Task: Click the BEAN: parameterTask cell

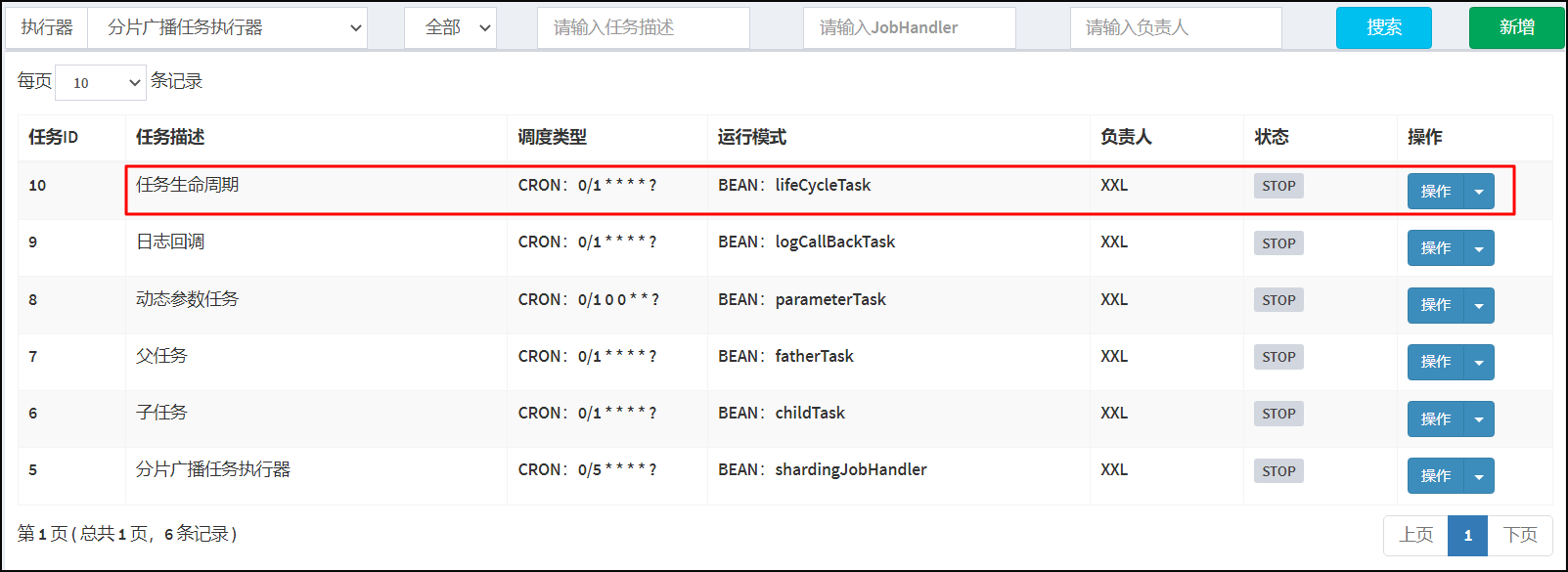Action: [x=802, y=299]
